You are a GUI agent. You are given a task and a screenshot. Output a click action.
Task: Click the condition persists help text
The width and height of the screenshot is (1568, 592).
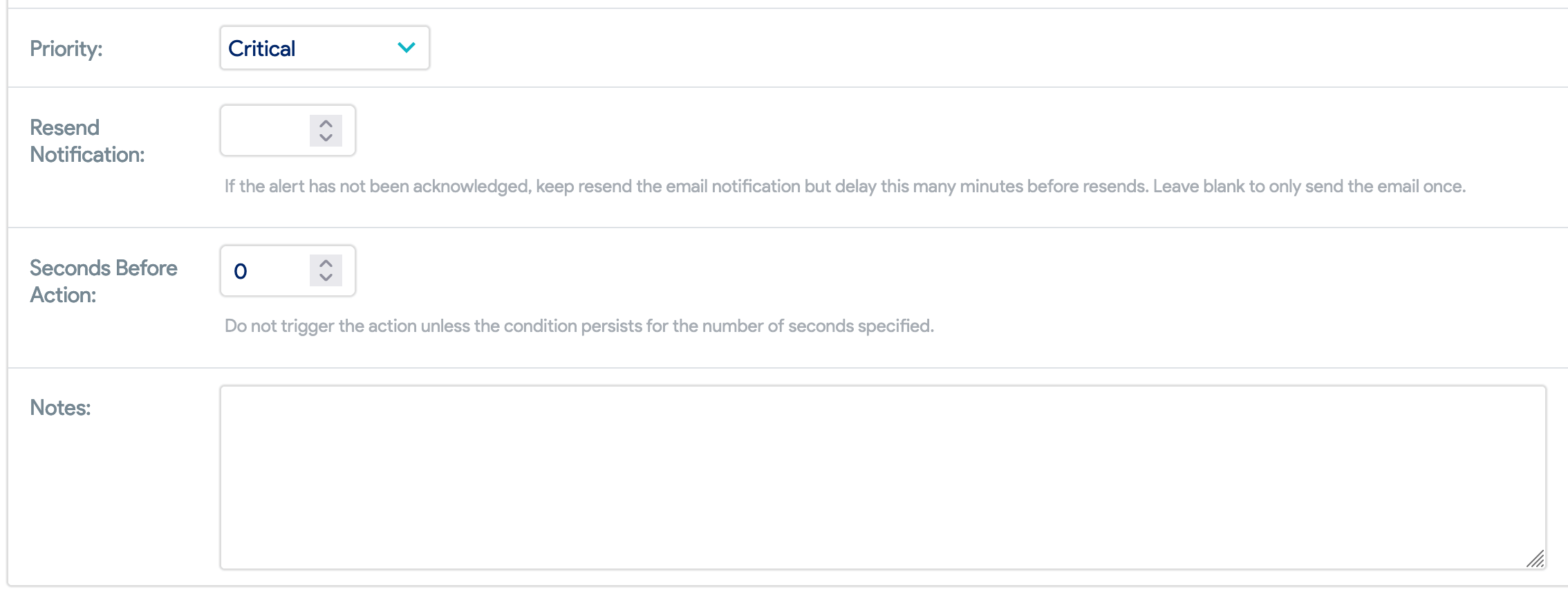pyautogui.click(x=579, y=326)
